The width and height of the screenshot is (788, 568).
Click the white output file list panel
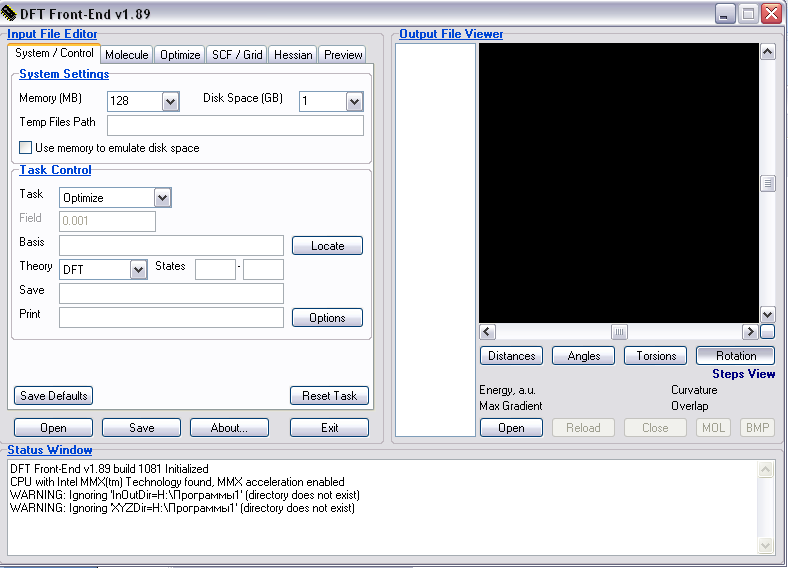[435, 240]
